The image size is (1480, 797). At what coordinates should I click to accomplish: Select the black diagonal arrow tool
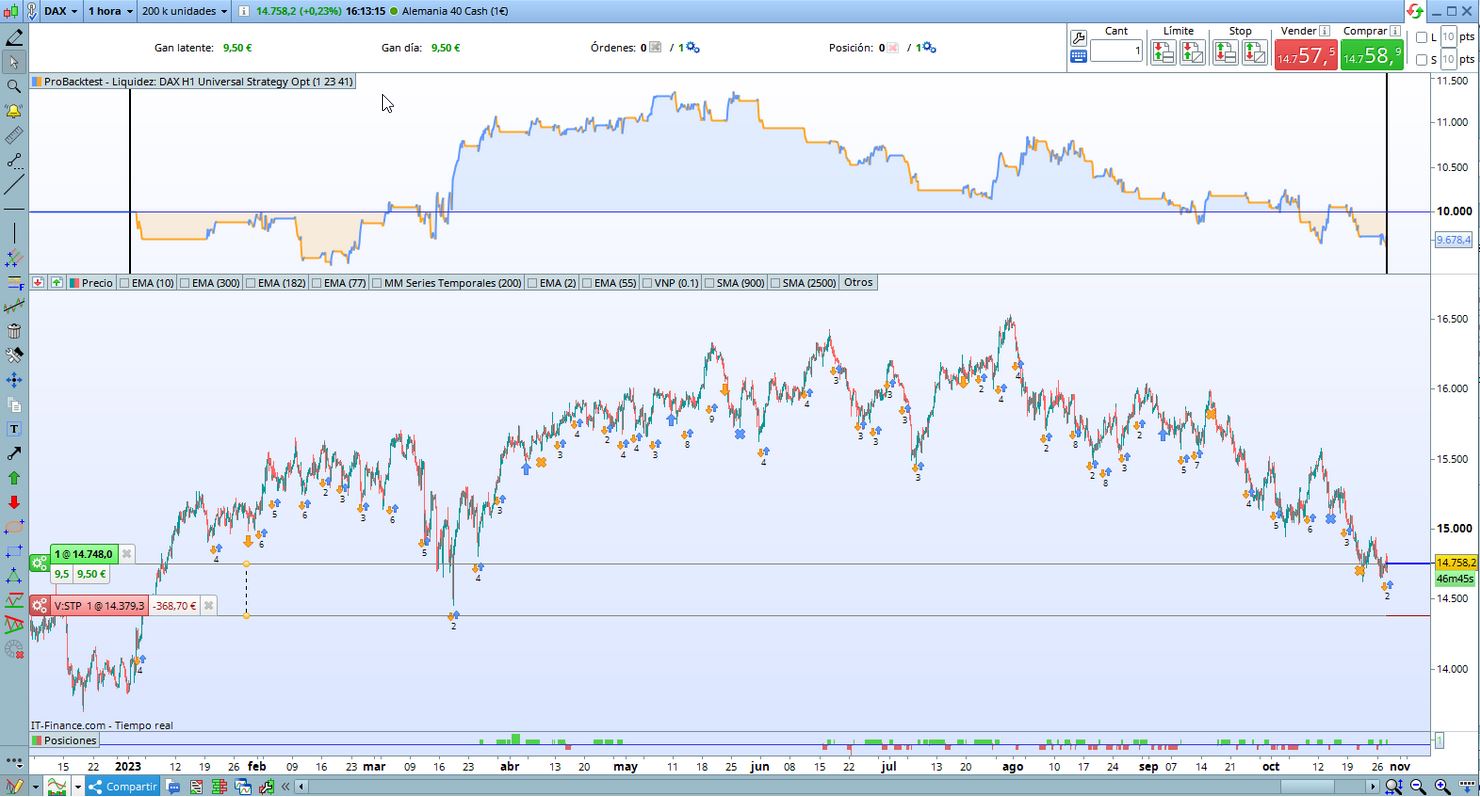click(14, 453)
